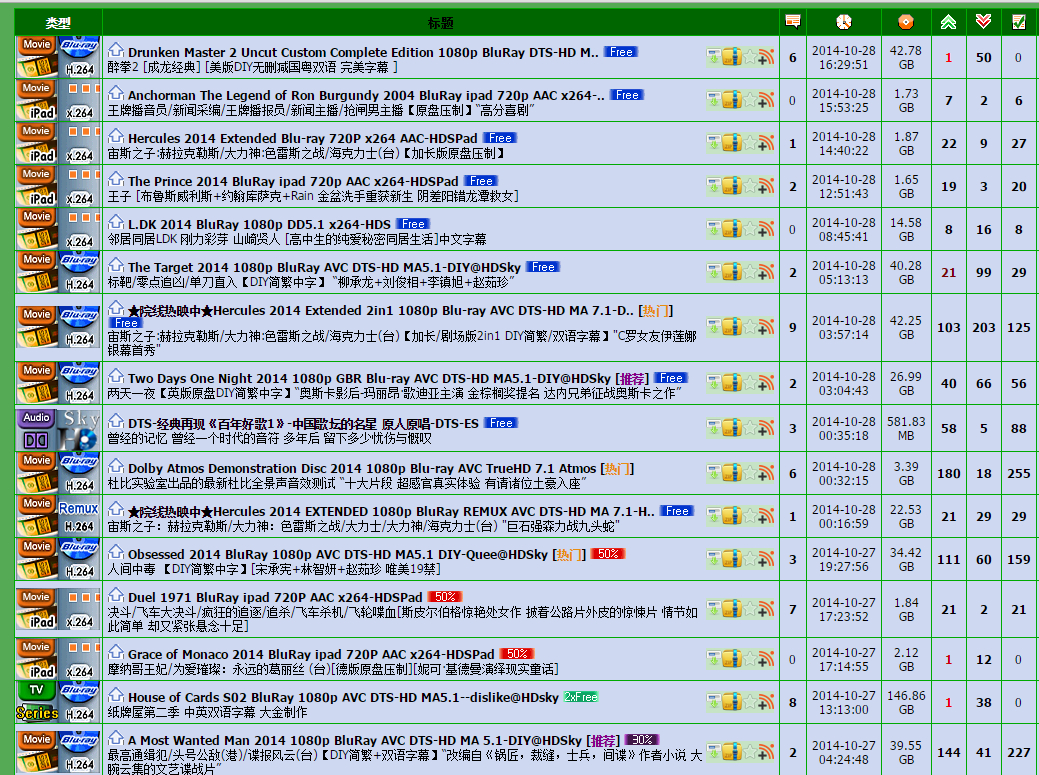Open The Prince 2014 BluRay ipad link
Image resolution: width=1039 pixels, height=775 pixels.
click(x=293, y=181)
